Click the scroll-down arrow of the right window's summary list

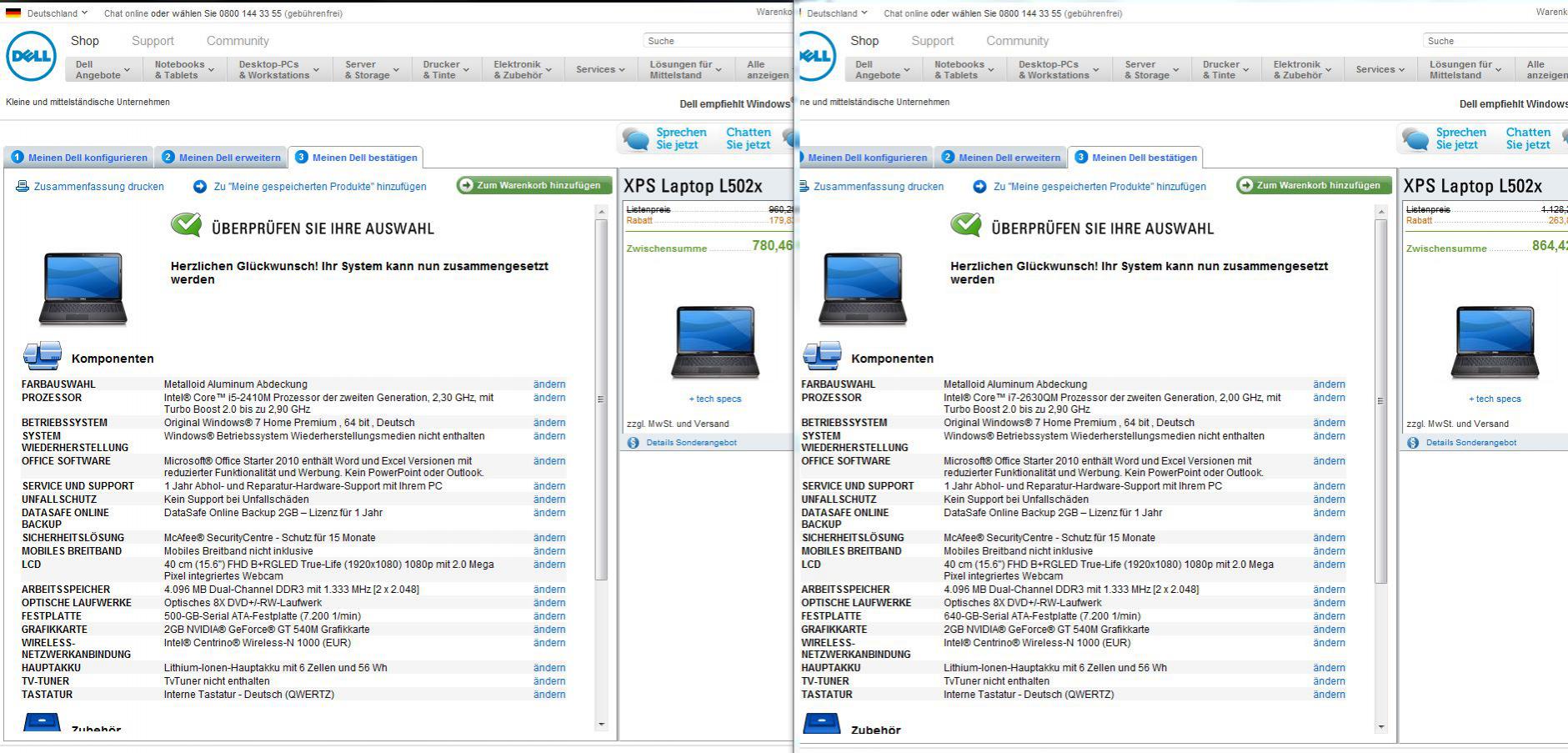coord(1380,727)
